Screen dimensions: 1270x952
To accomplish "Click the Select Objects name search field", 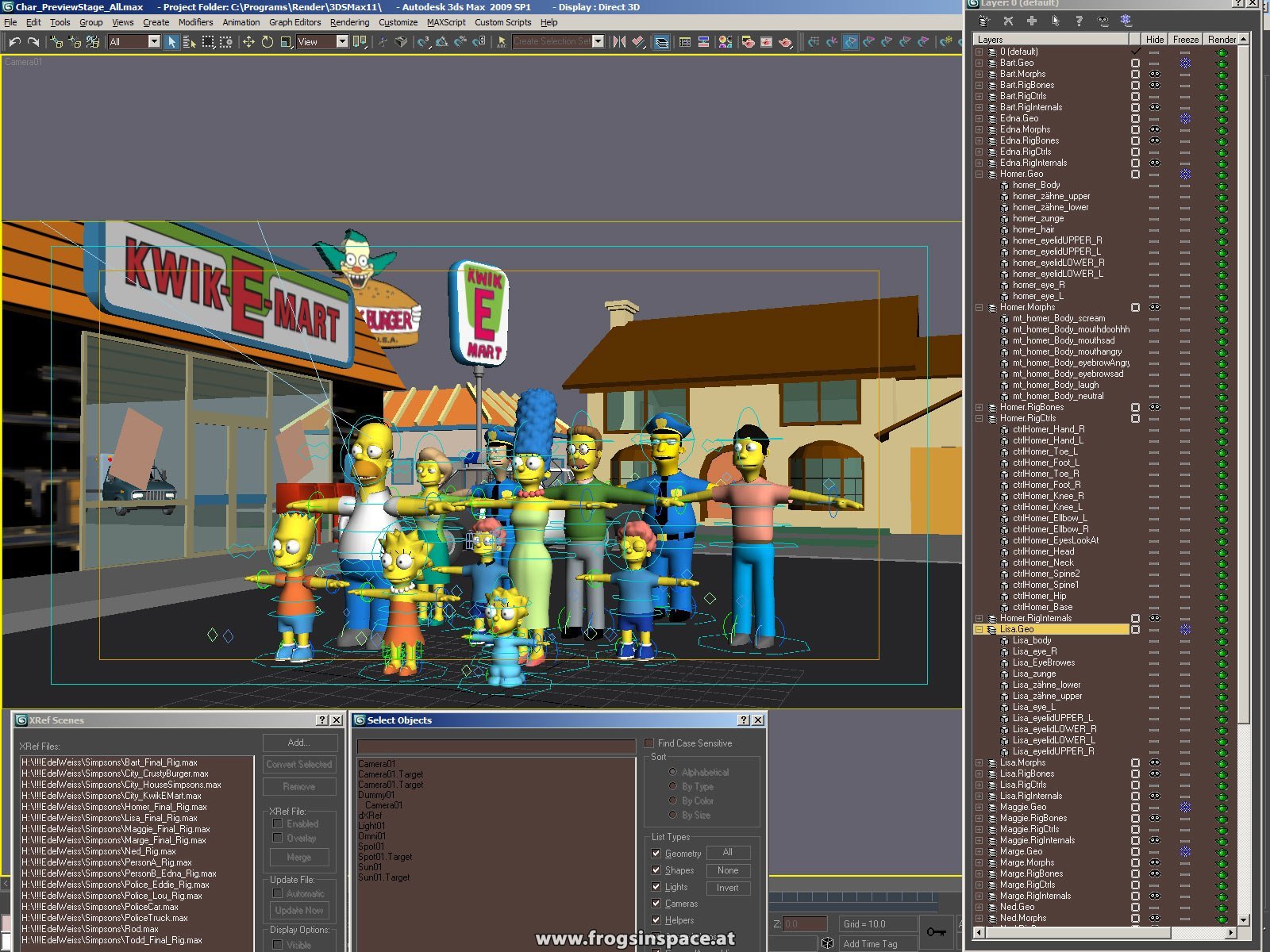I will [x=496, y=747].
